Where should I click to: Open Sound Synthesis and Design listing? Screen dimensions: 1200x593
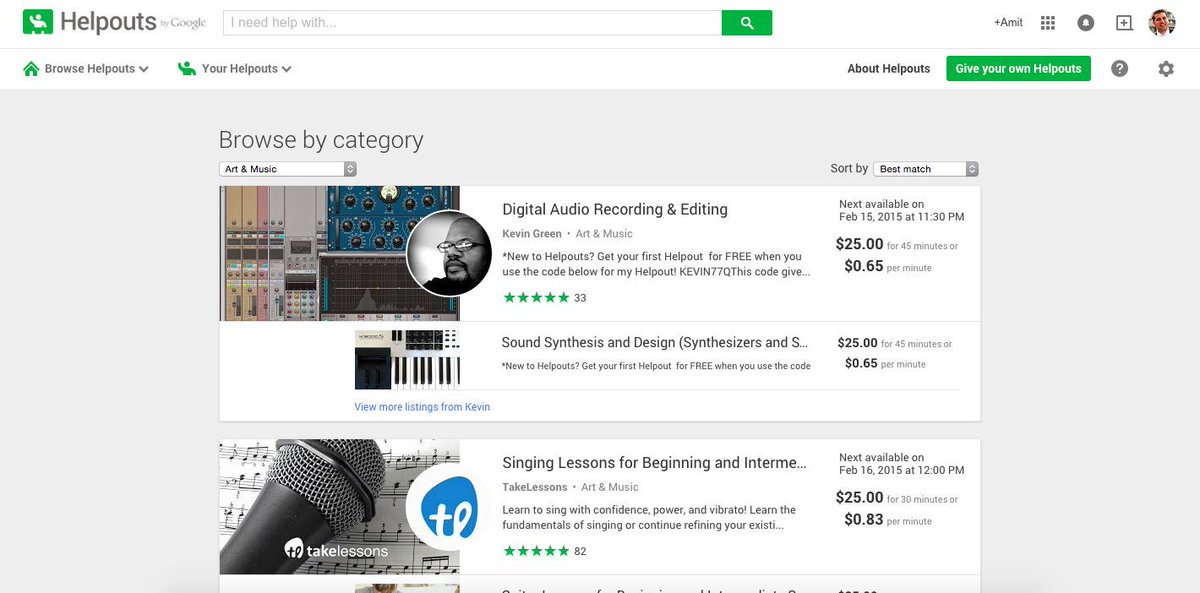(655, 342)
